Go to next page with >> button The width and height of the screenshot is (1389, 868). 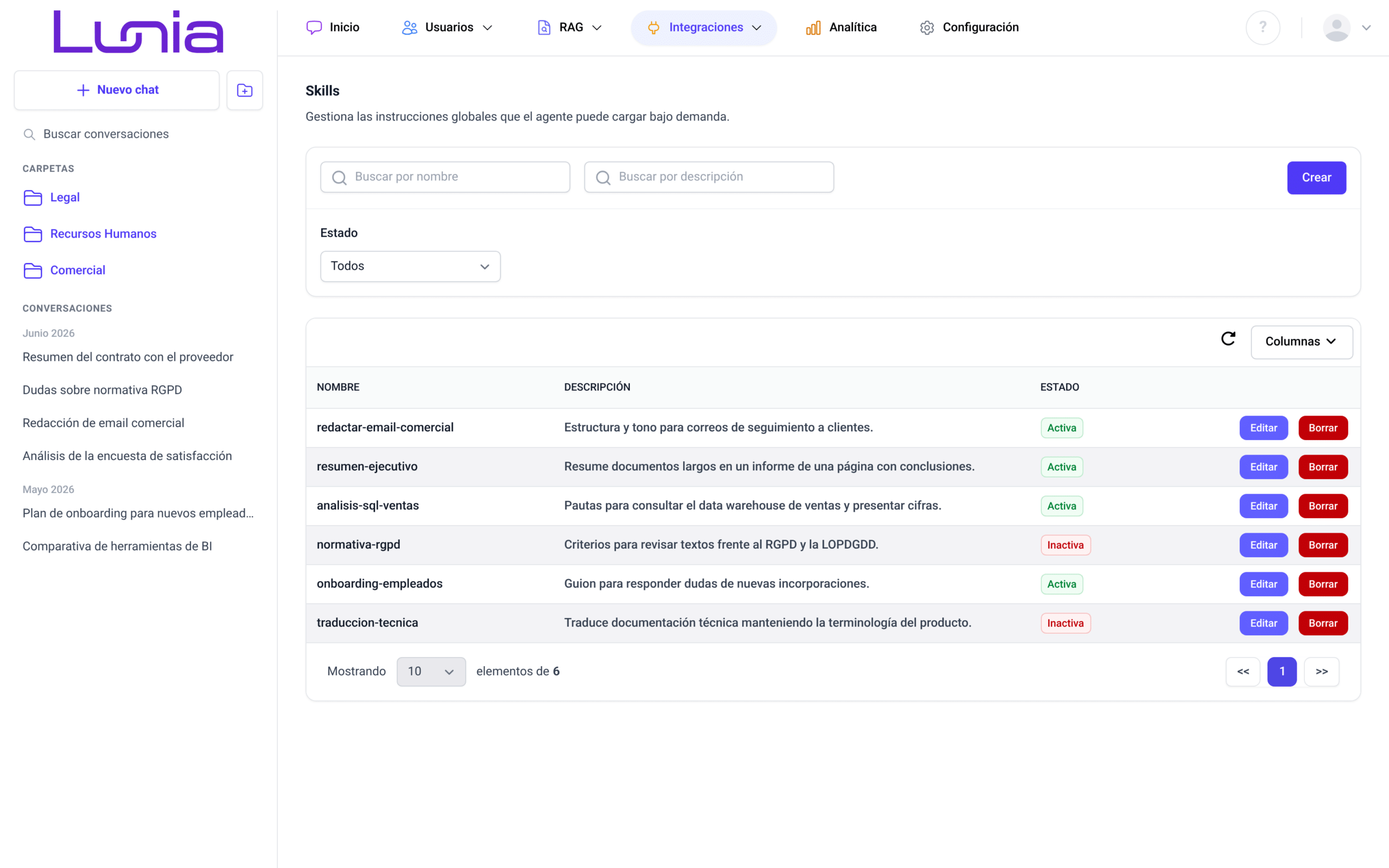(x=1321, y=672)
